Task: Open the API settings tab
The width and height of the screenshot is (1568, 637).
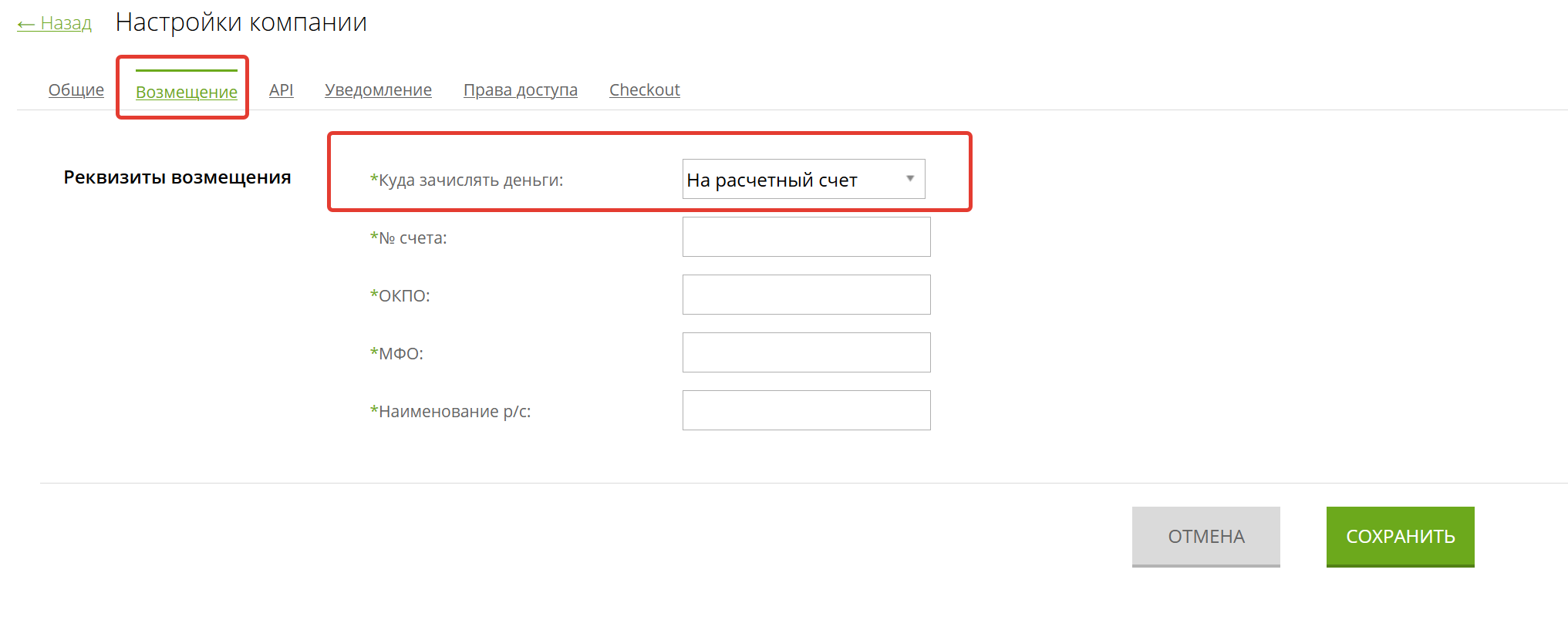Action: click(282, 89)
